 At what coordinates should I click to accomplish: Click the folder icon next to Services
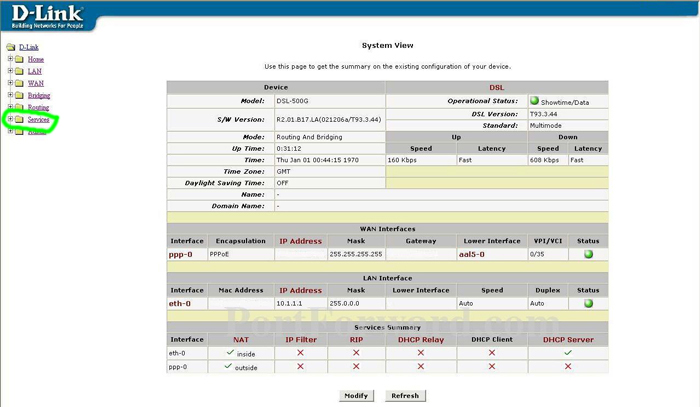point(19,119)
